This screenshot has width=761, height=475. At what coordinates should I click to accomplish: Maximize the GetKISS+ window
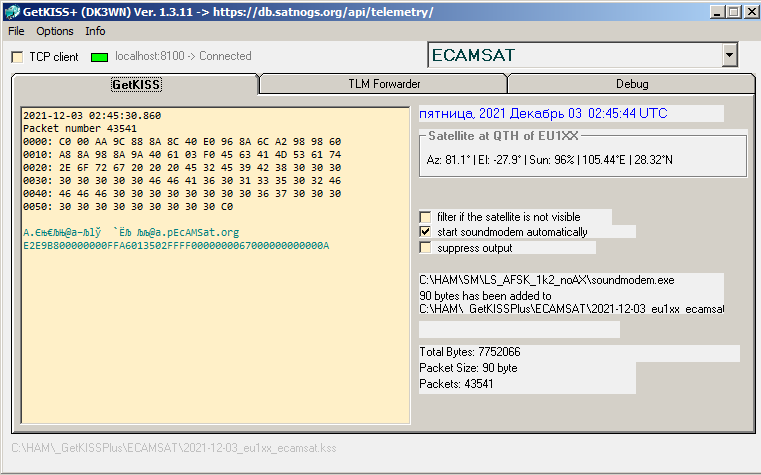(733, 12)
